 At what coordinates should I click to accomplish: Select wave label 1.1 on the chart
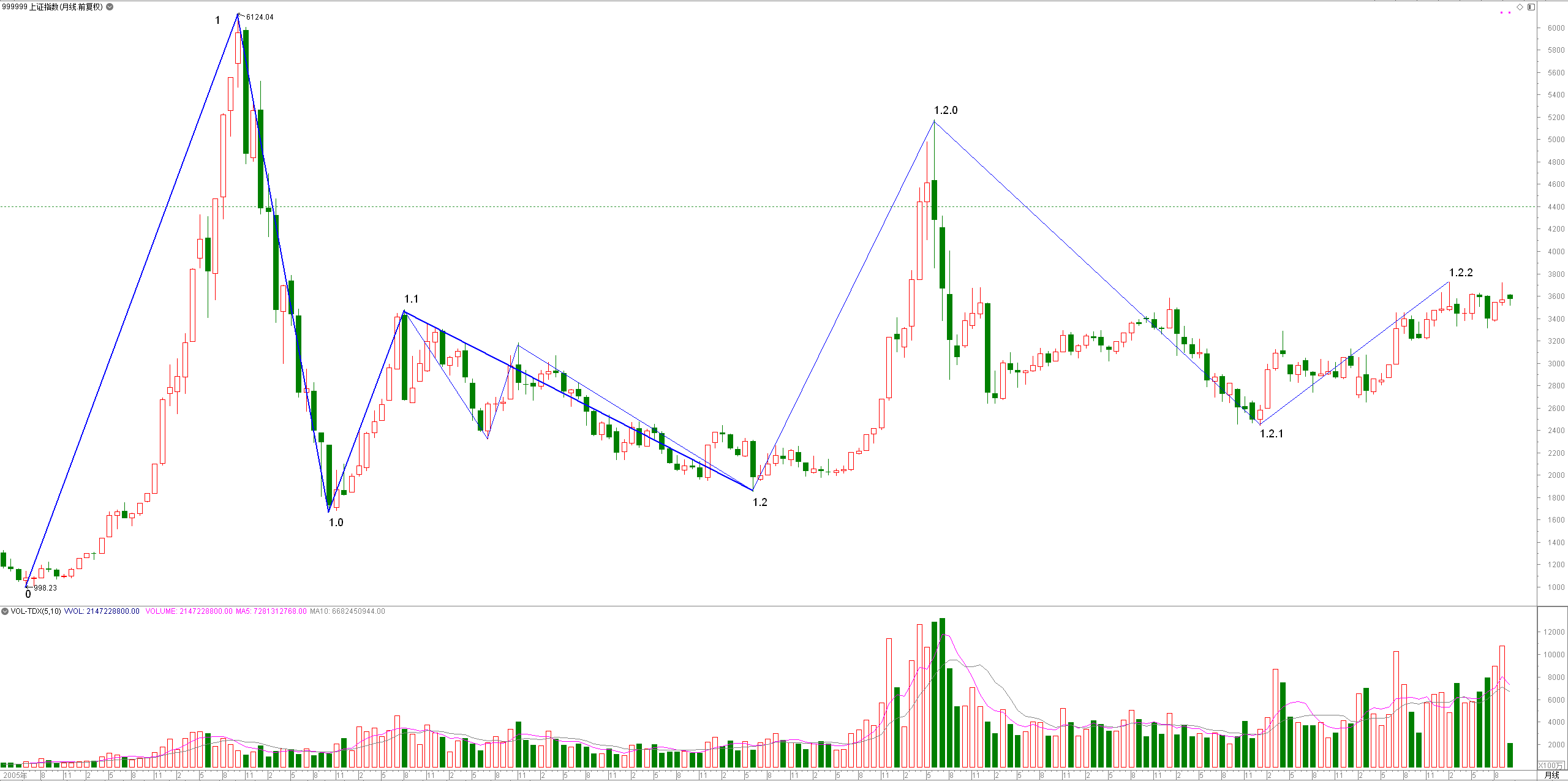411,299
